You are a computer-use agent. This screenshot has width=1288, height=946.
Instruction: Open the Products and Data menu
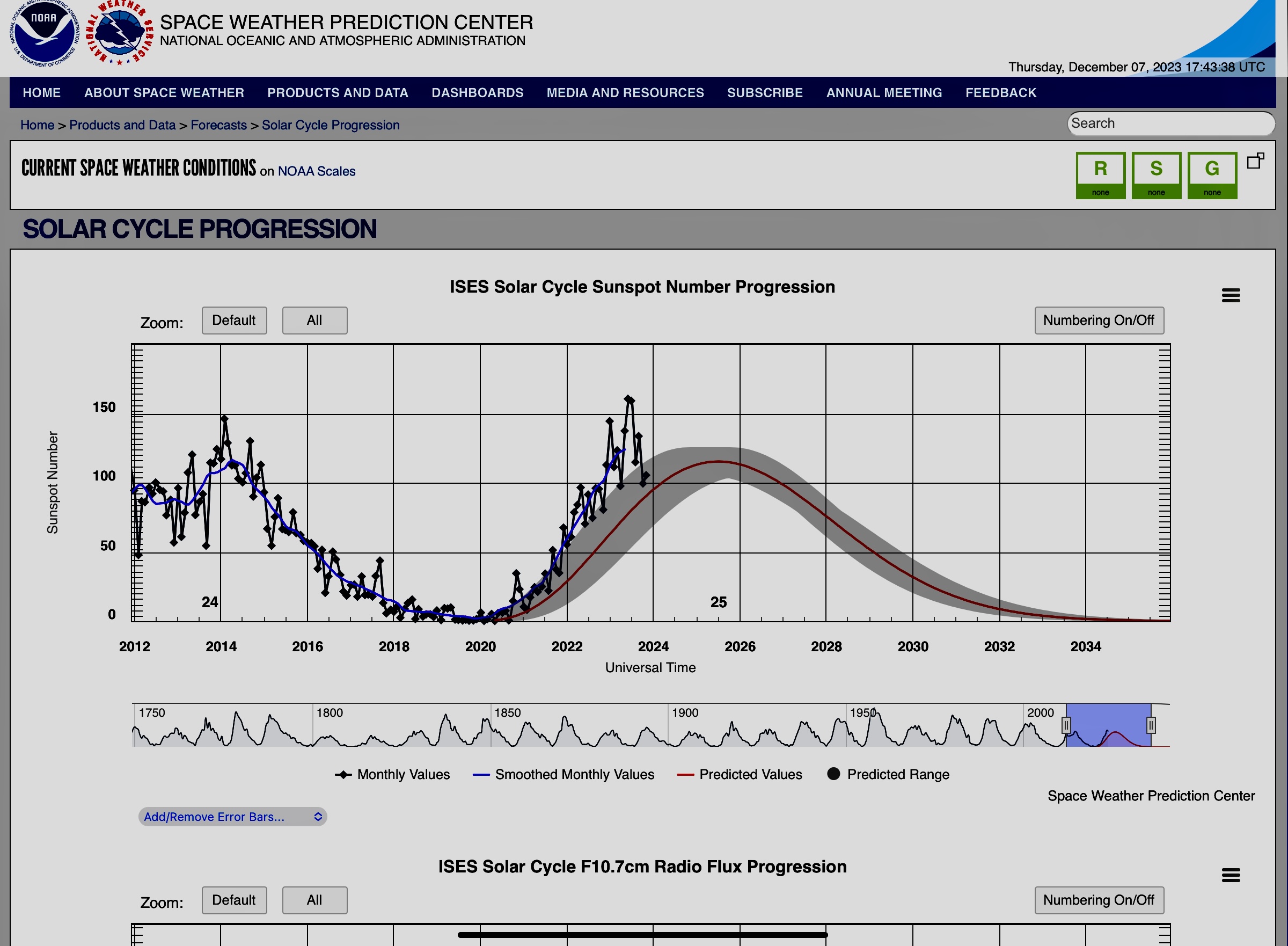coord(337,93)
